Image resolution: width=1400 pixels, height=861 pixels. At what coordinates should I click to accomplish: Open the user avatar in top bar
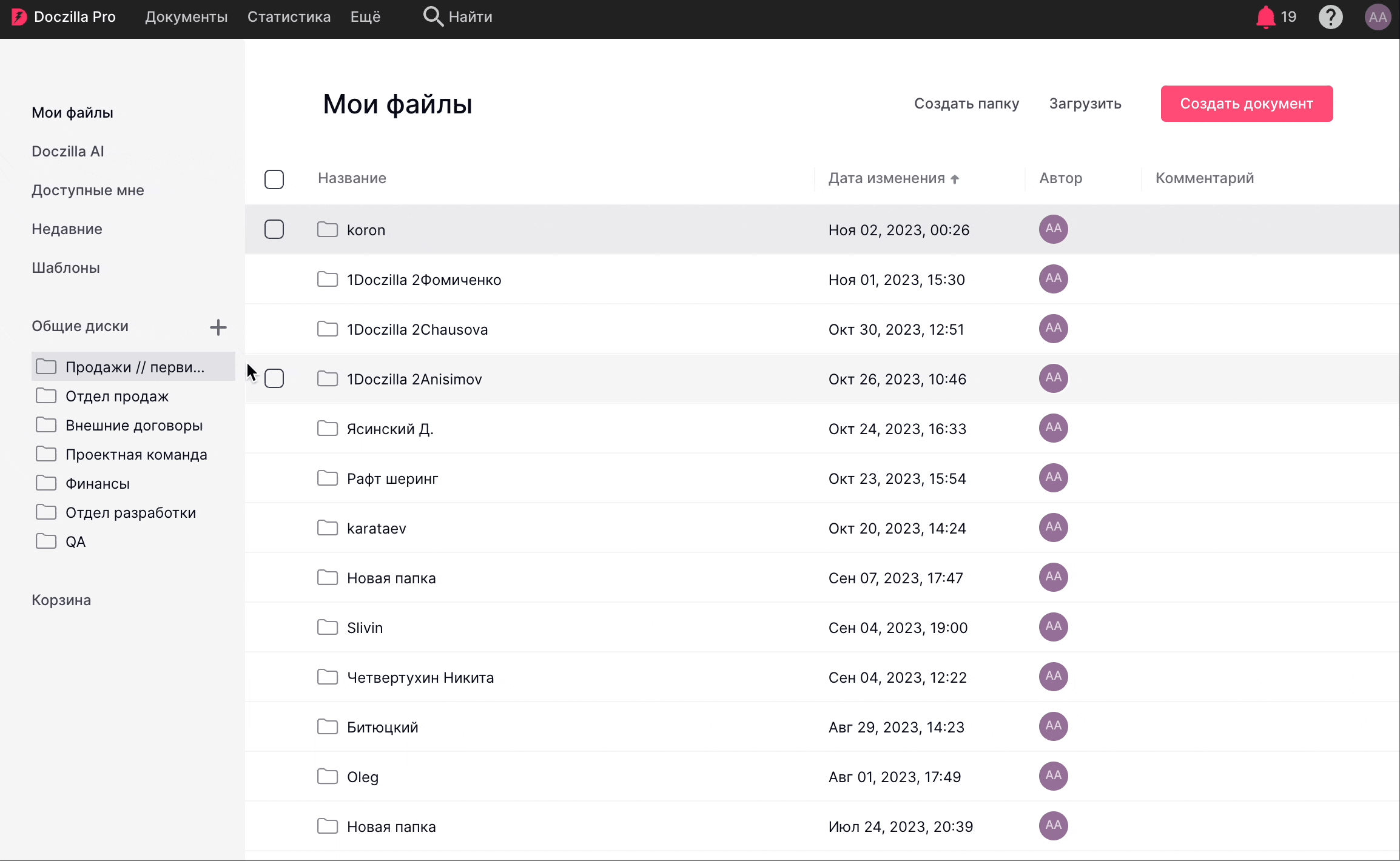1378,17
